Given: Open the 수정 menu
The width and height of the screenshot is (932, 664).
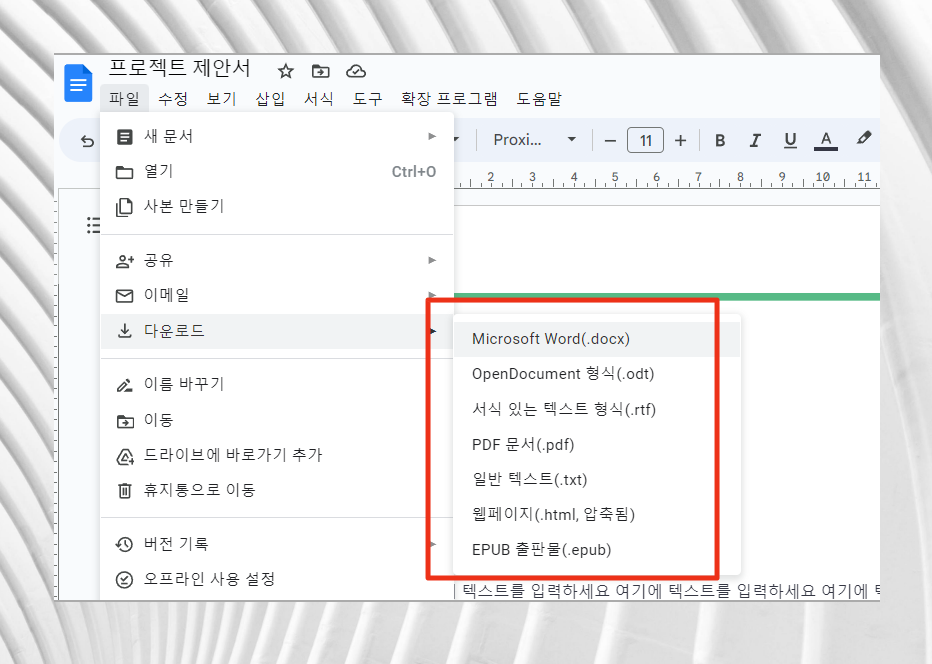Looking at the screenshot, I should coord(173,99).
